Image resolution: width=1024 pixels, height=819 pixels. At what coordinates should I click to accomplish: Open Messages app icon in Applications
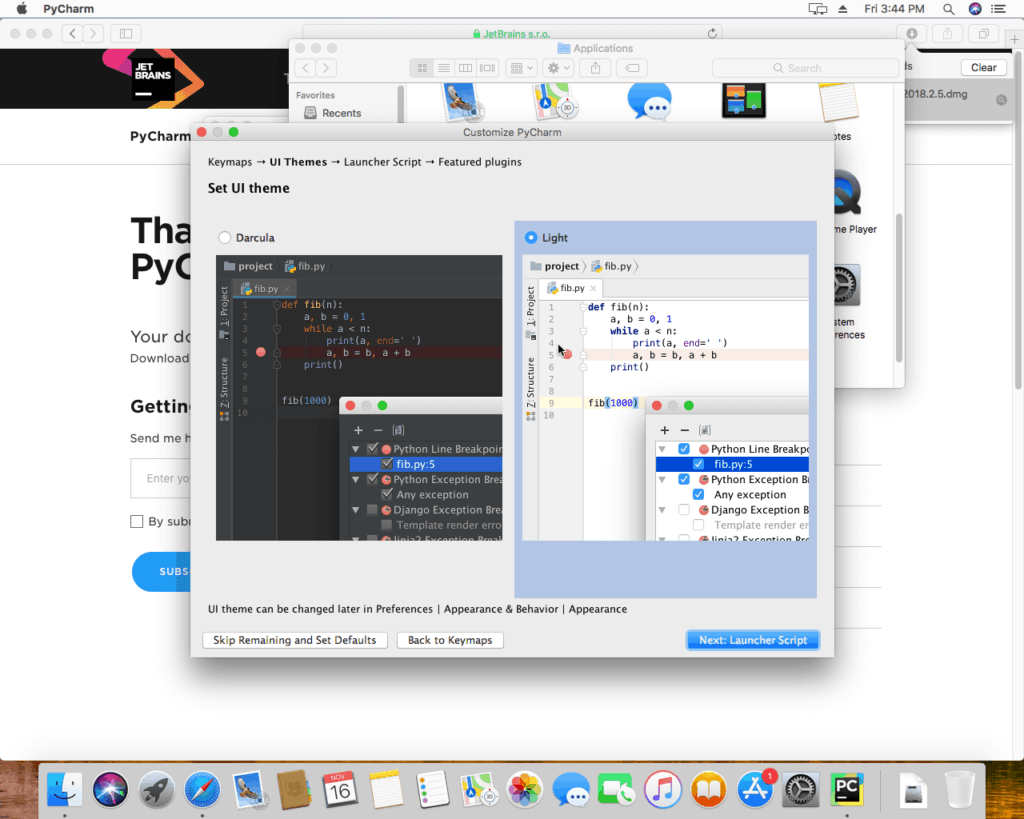(x=649, y=103)
